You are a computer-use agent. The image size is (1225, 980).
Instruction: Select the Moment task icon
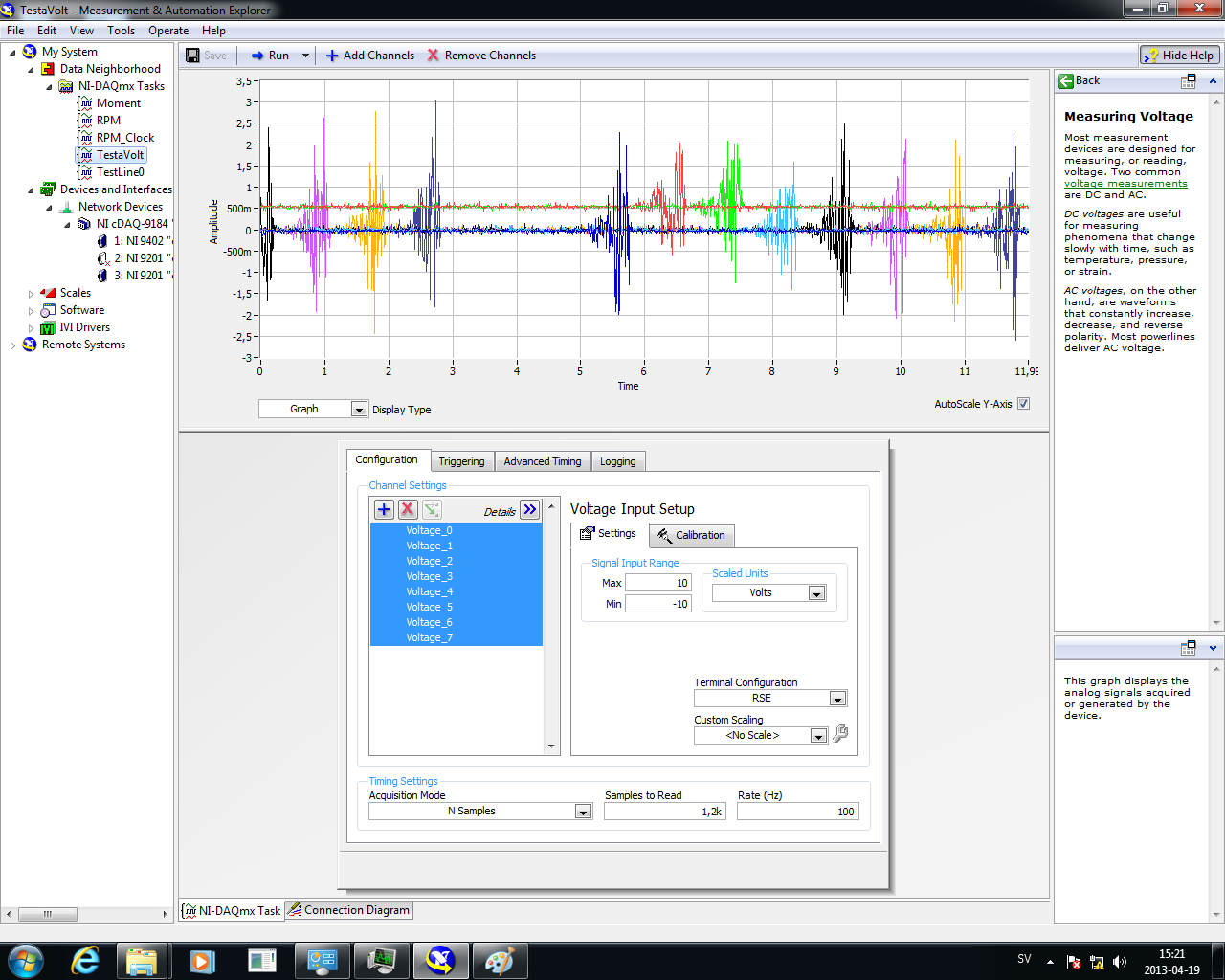(85, 103)
